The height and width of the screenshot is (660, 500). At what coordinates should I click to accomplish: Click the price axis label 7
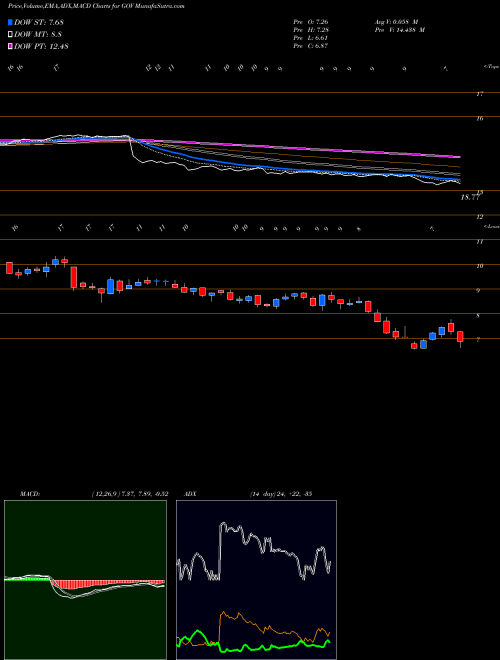(479, 340)
